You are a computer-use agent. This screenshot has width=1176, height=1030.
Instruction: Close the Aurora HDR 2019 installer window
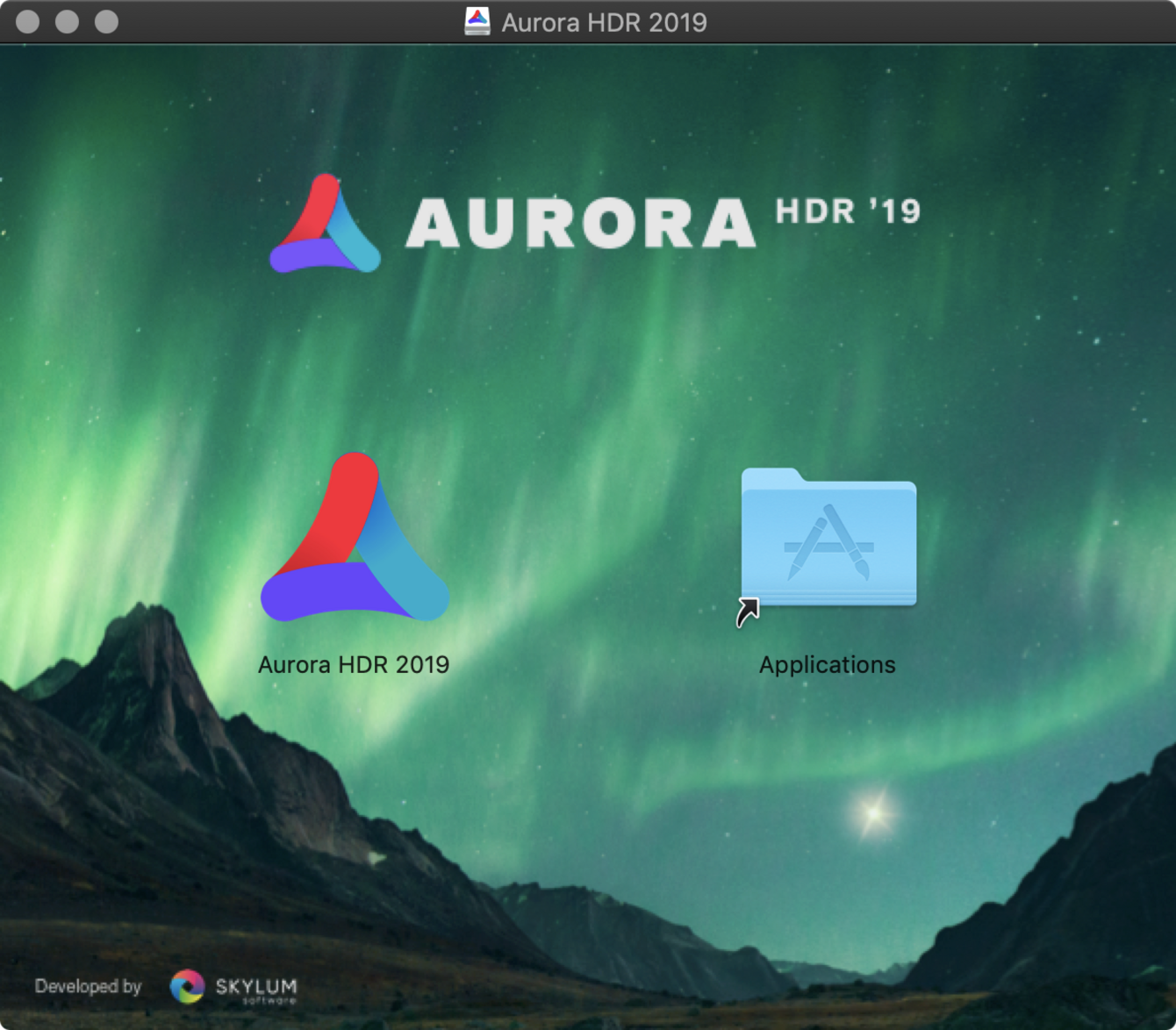click(x=28, y=21)
